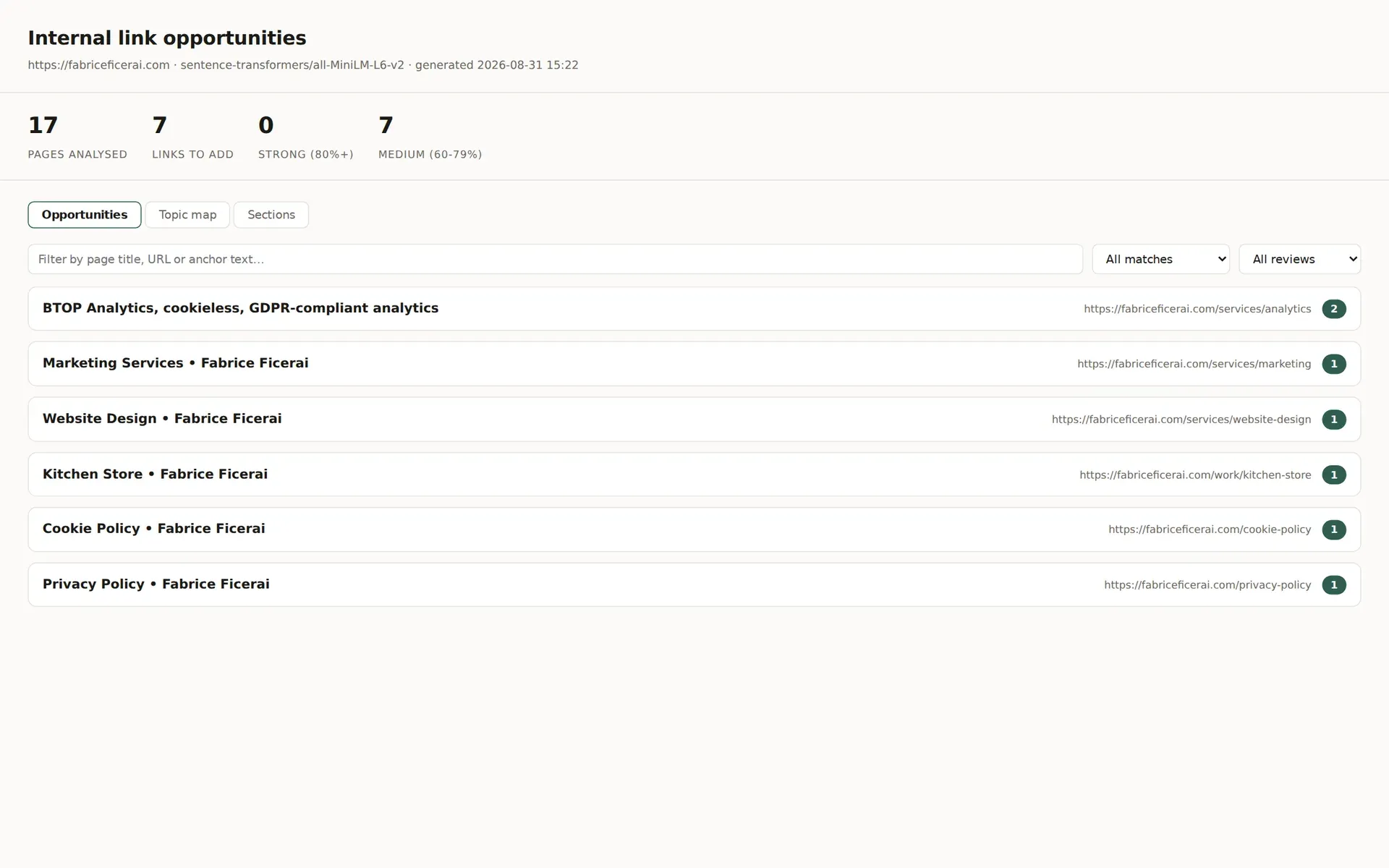Click the Medium (60-79%) stat
The width and height of the screenshot is (1389, 868).
coord(430,137)
